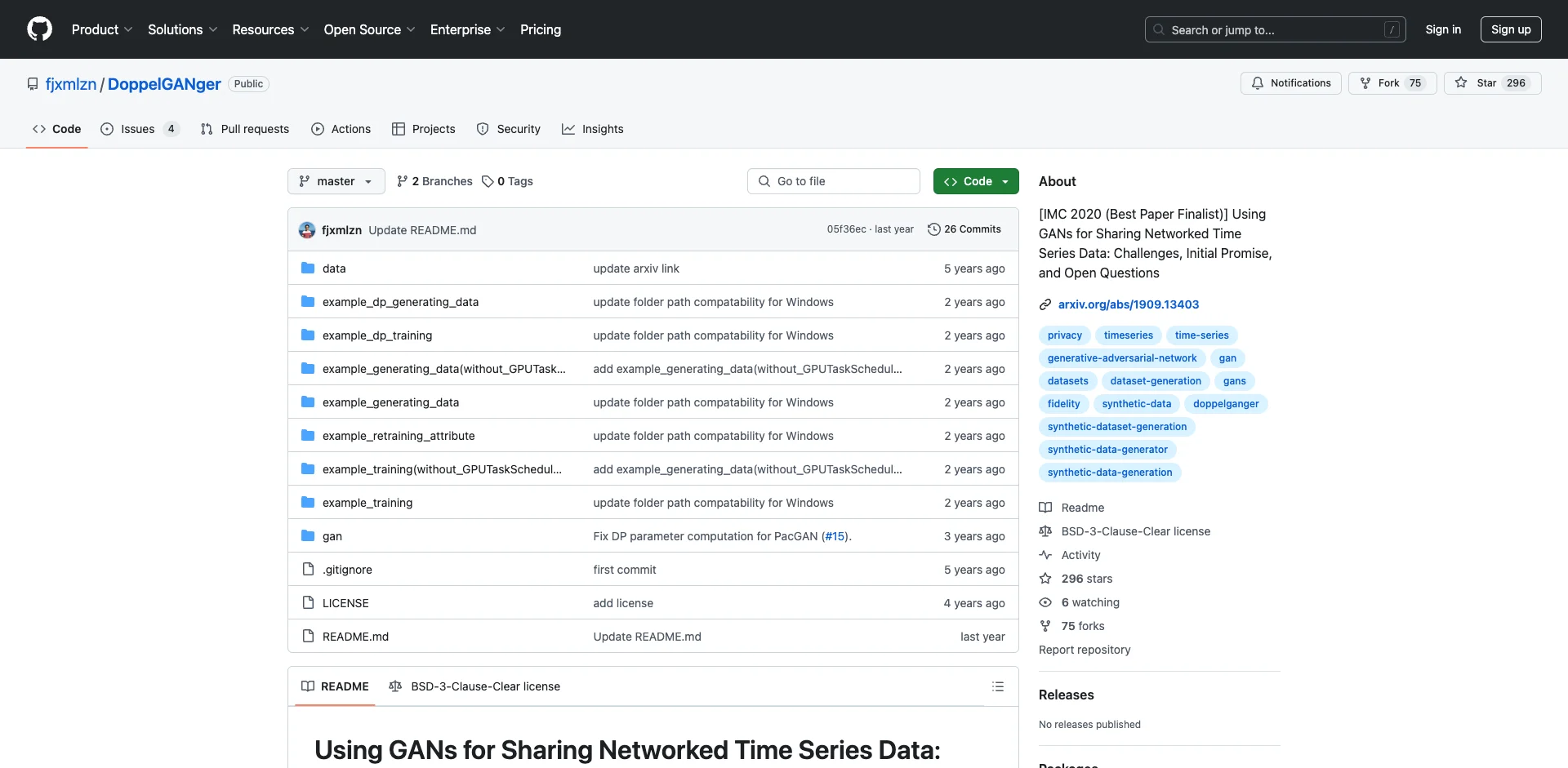Click the 26 Commits link

click(x=964, y=229)
